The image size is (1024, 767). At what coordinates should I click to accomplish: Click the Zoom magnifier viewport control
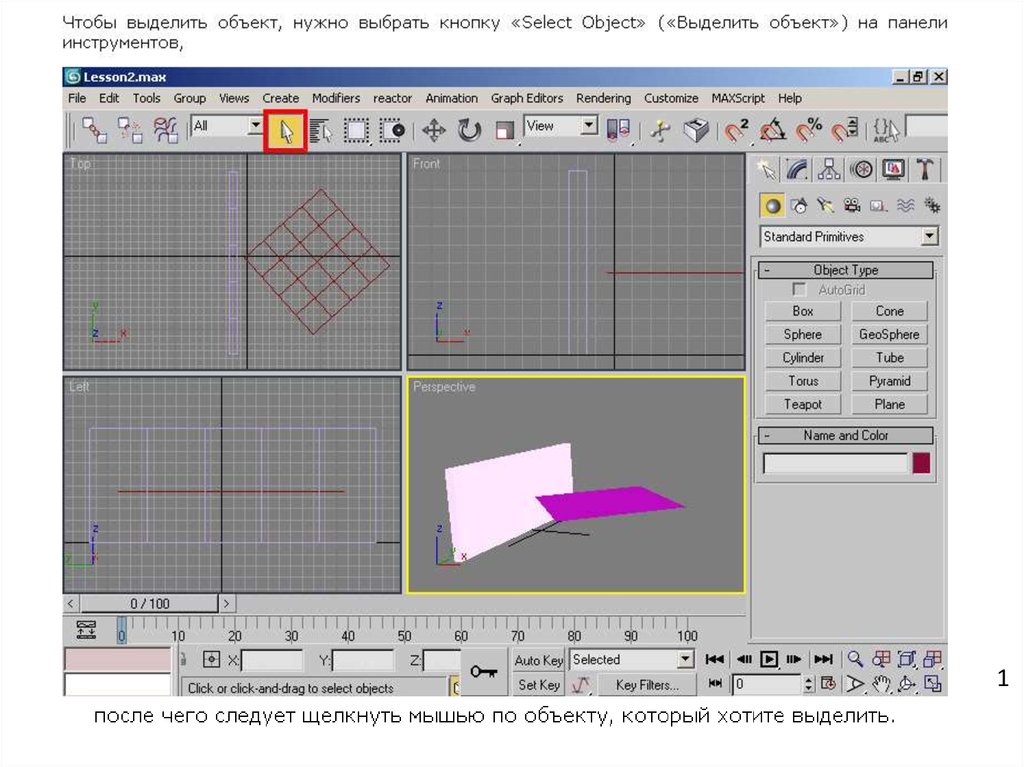(x=855, y=659)
